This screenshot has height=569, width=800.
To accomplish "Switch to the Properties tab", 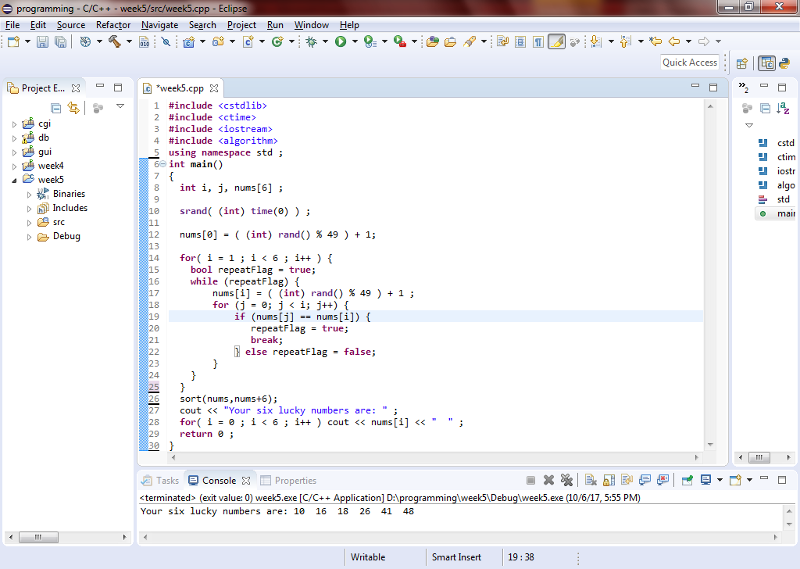I will [289, 481].
